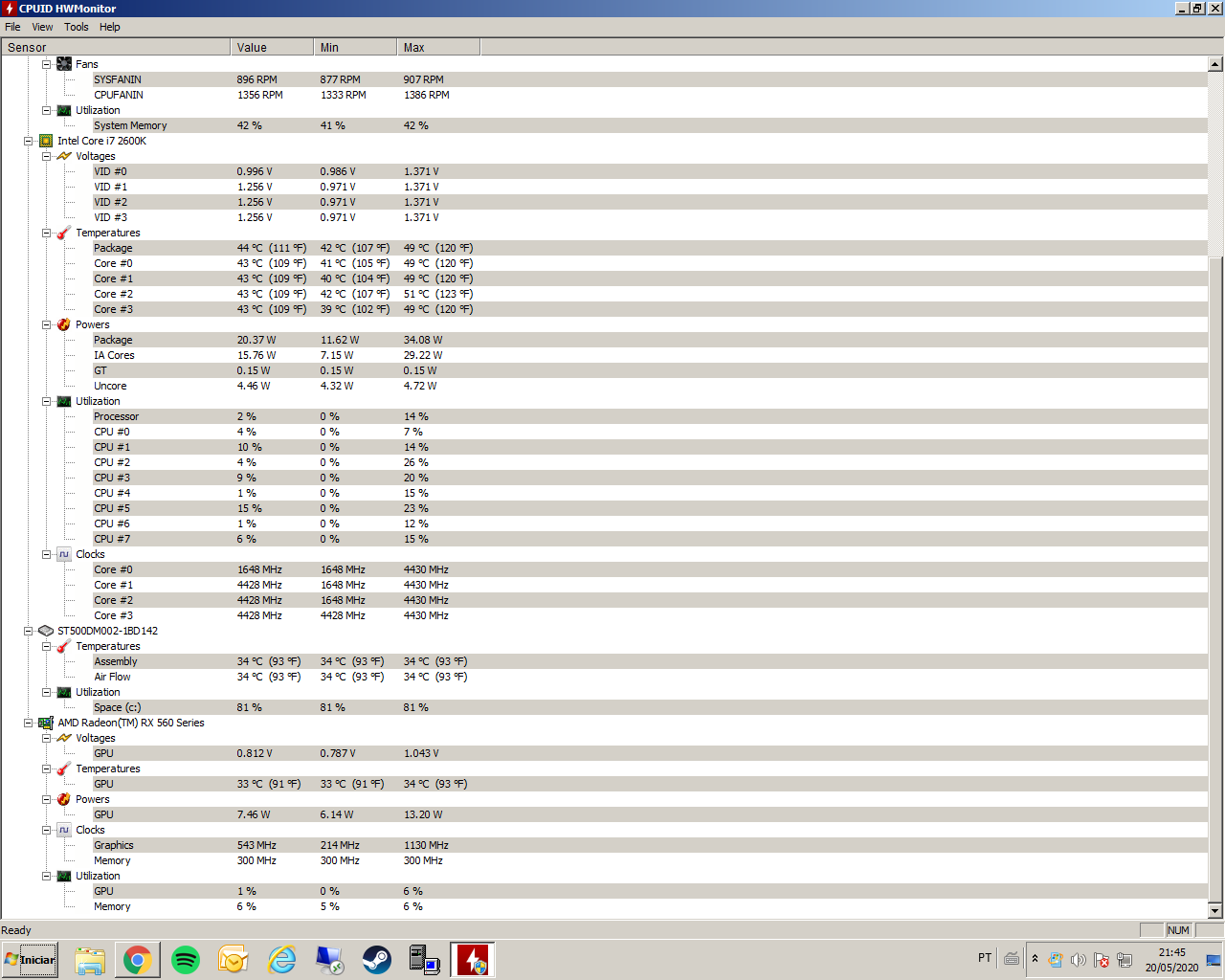
Task: Collapse the CPU Voltages branch
Action: click(x=46, y=156)
